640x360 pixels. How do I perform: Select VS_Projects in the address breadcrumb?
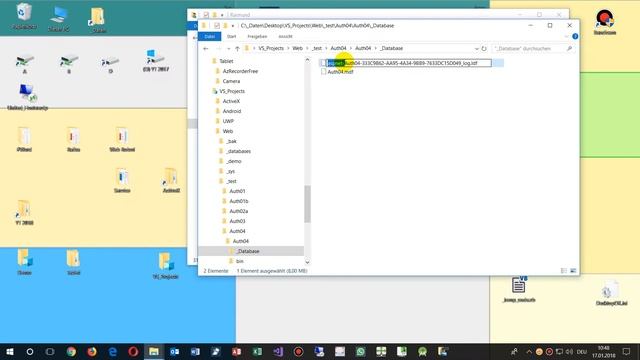click(271, 48)
